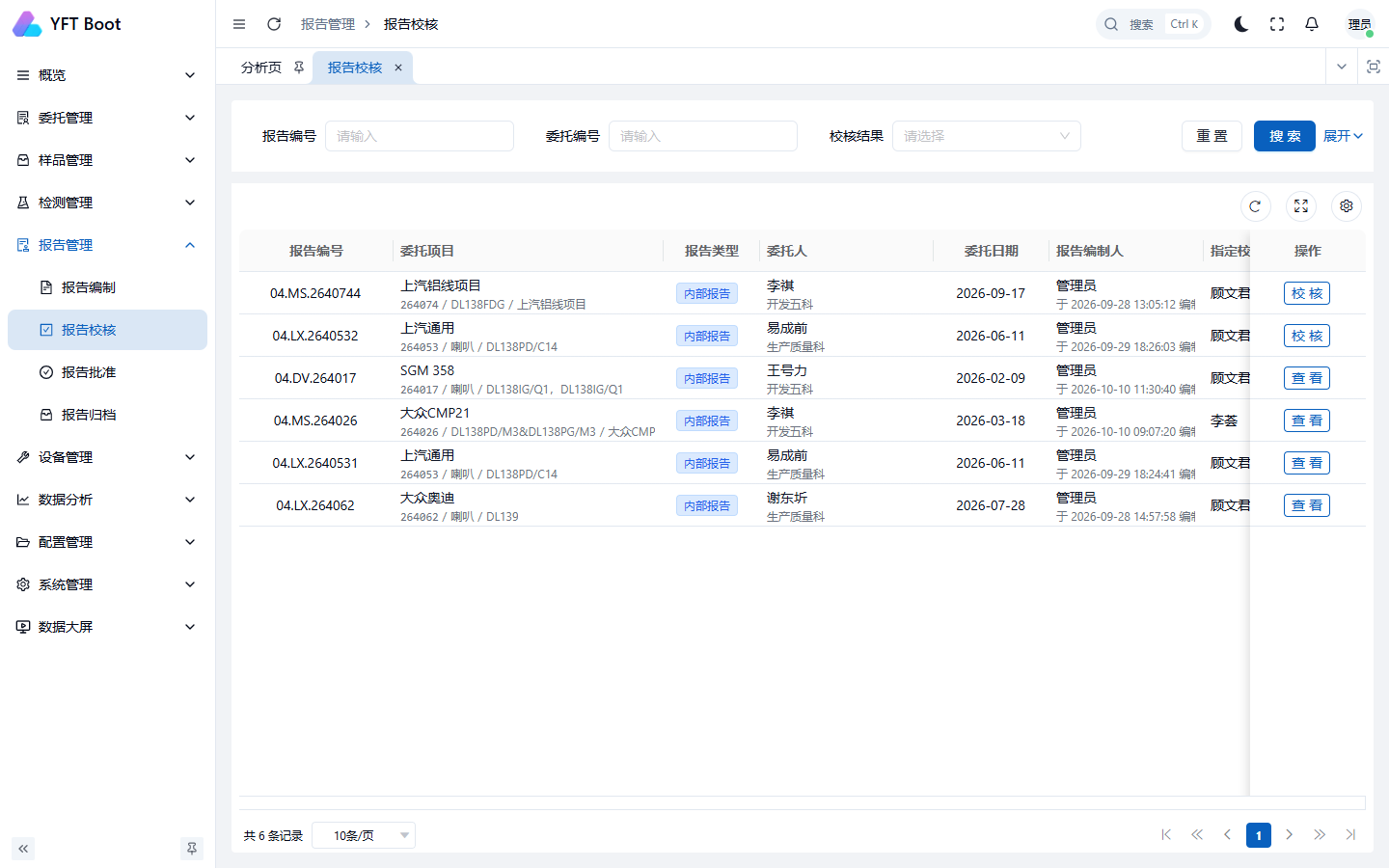The height and width of the screenshot is (868, 1389).
Task: Expand the 检测管理 menu
Action: pos(107,203)
